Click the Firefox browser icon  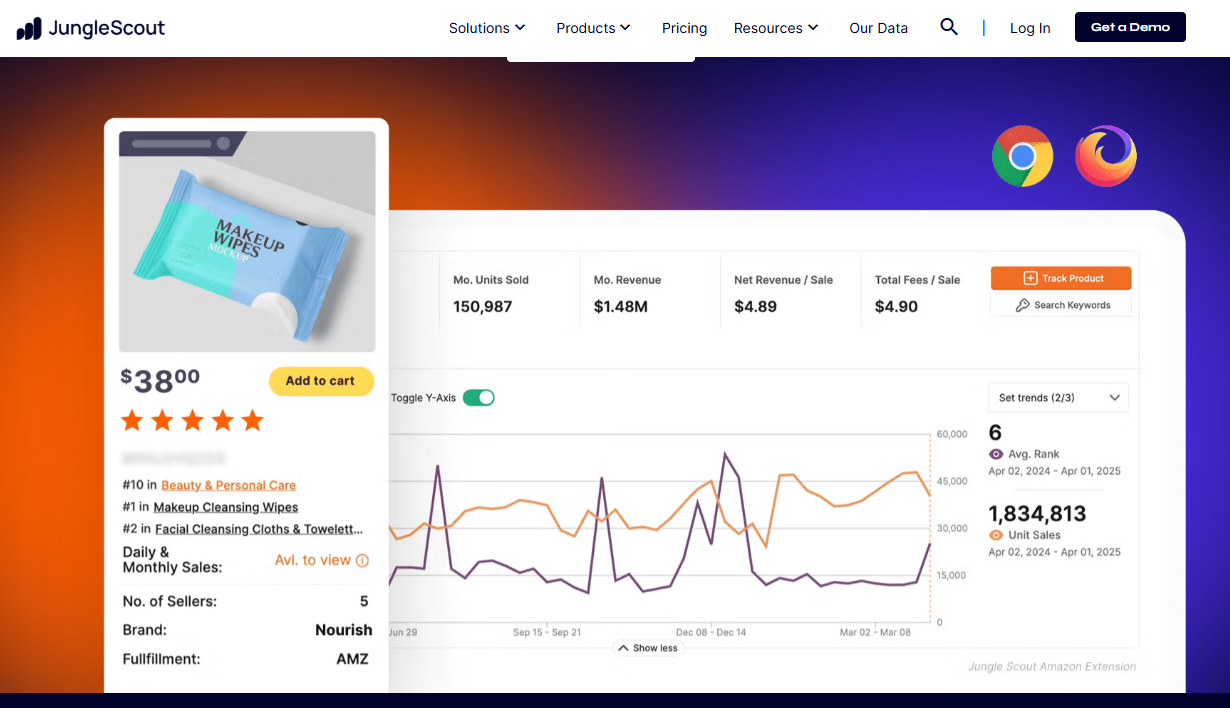coord(1106,156)
